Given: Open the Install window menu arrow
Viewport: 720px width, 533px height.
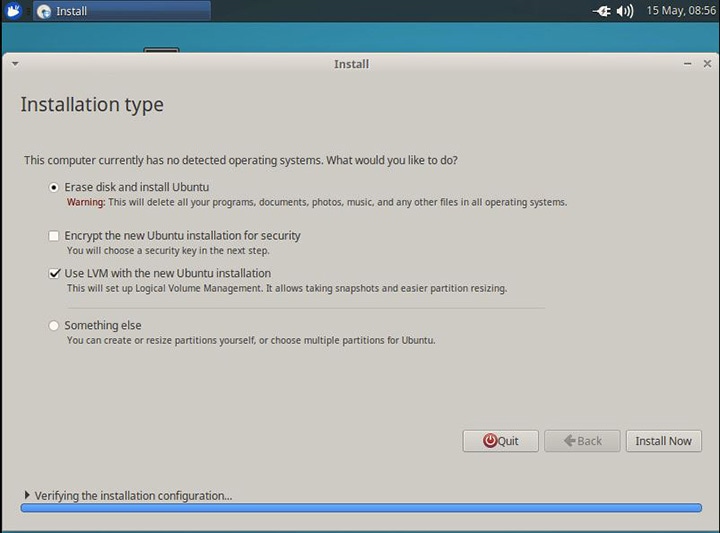Looking at the screenshot, I should point(15,64).
